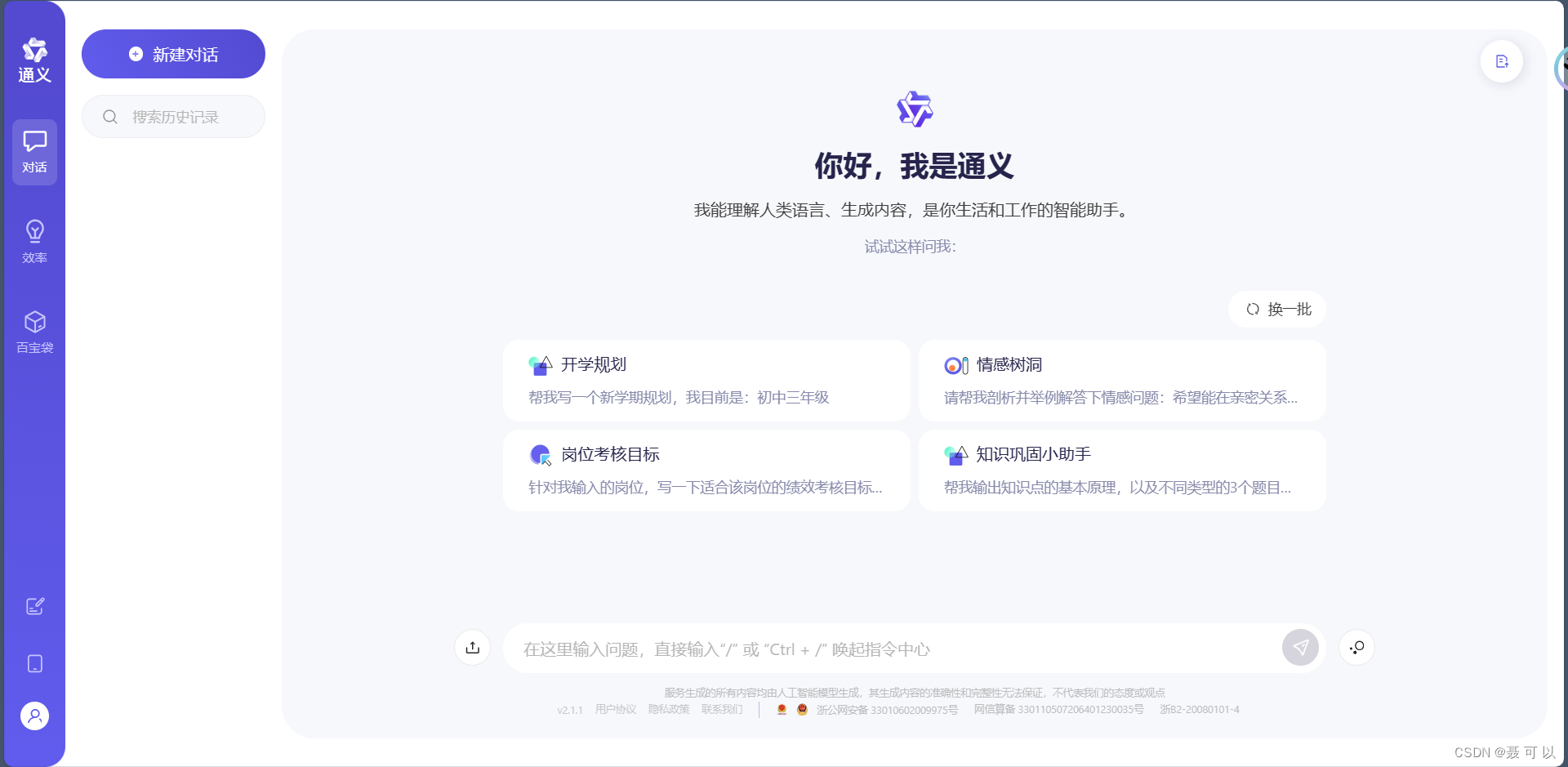Click the feedback edit icon in the sidebar
This screenshot has height=767, width=1568.
[34, 606]
